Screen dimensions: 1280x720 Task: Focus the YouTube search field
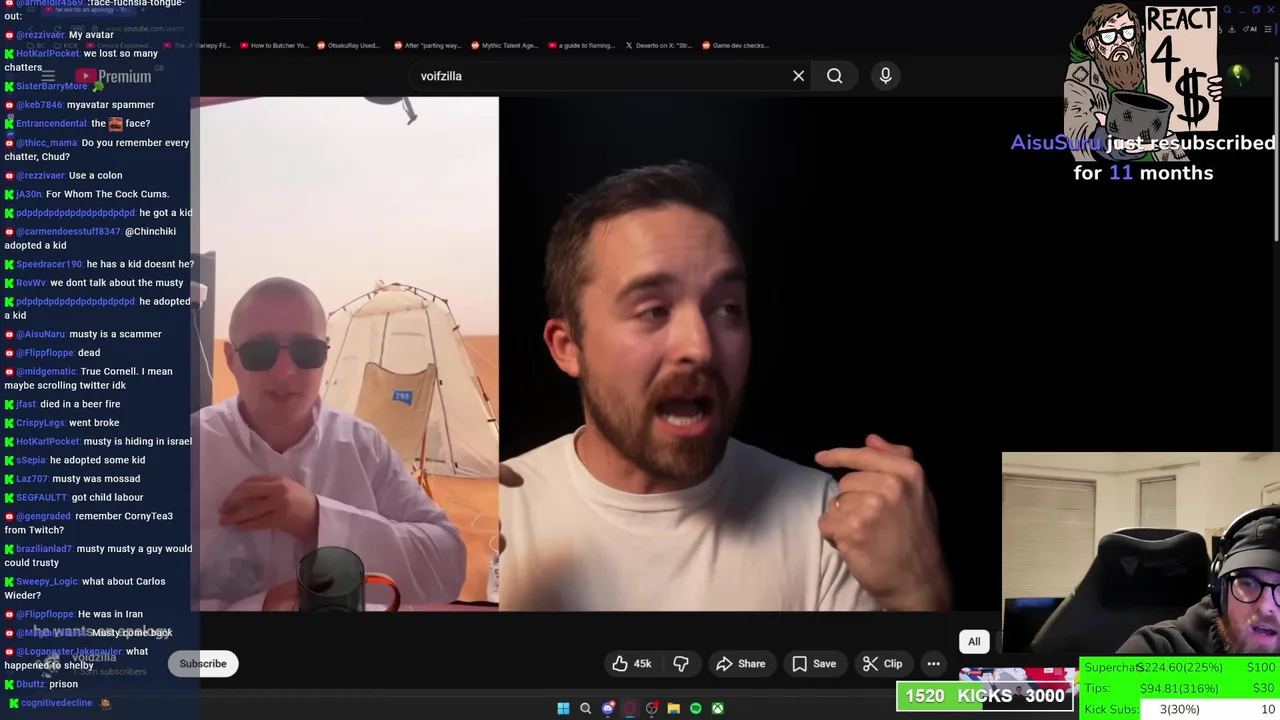(600, 76)
